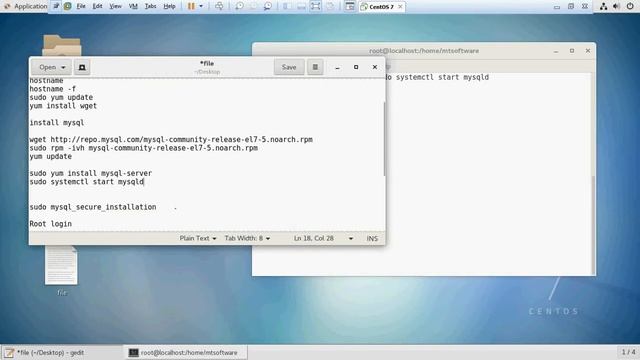Select the folder icon on the desktop
Screen dimensions: 640x360
[62, 46]
